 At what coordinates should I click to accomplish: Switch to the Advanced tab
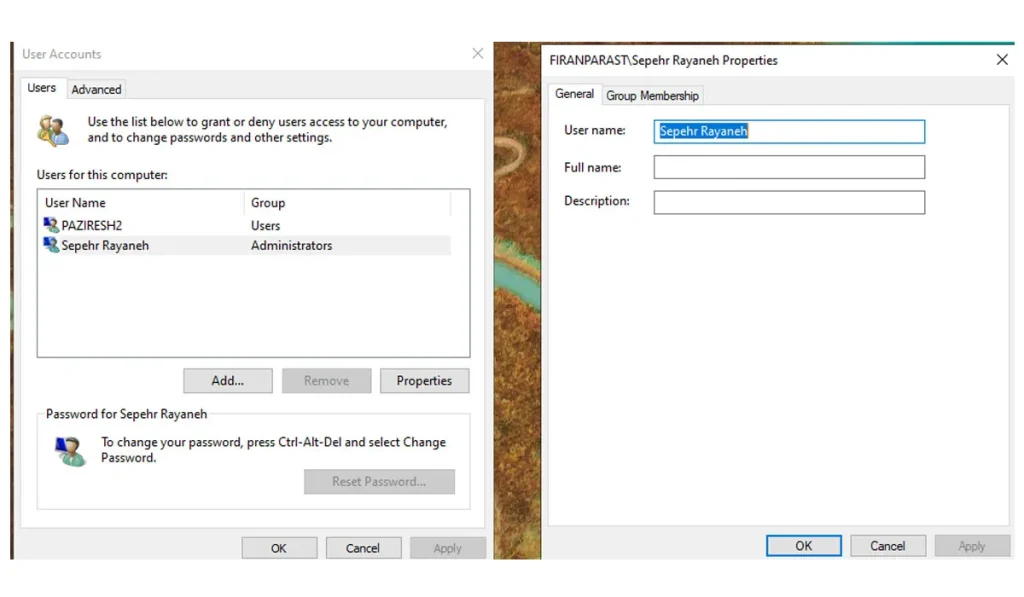click(96, 89)
